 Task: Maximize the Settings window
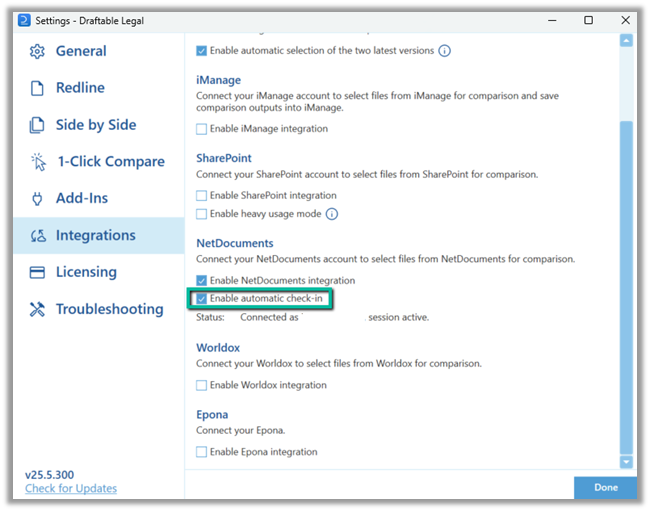[x=588, y=20]
